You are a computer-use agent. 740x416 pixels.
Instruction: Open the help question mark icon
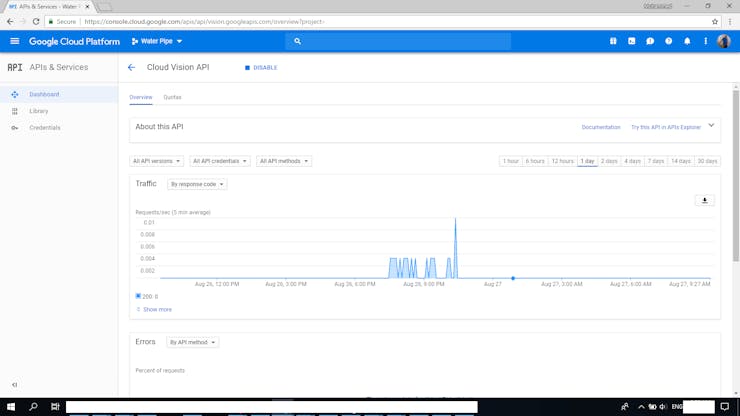pyautogui.click(x=669, y=41)
